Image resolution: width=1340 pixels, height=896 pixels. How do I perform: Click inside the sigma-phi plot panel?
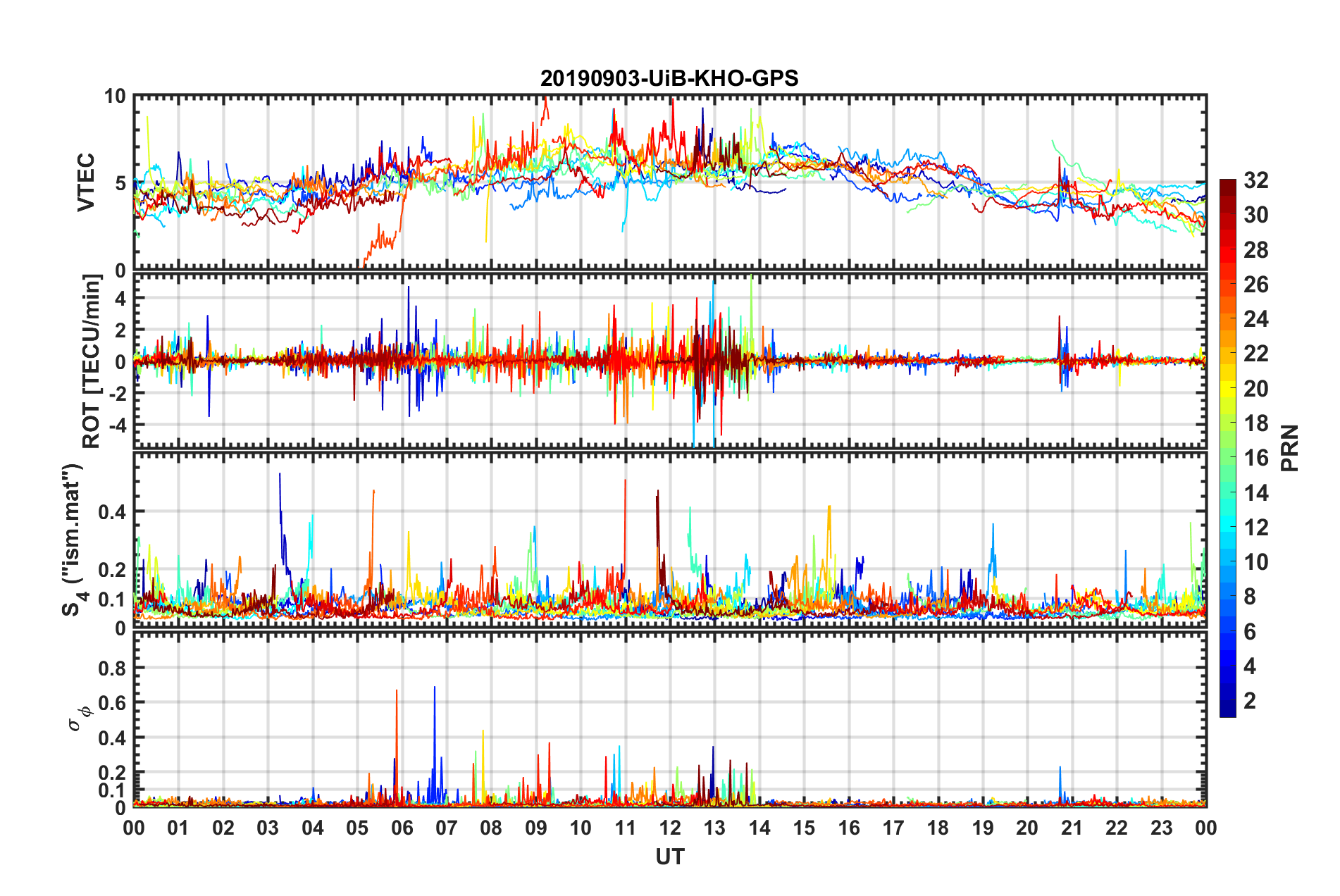coord(669,719)
